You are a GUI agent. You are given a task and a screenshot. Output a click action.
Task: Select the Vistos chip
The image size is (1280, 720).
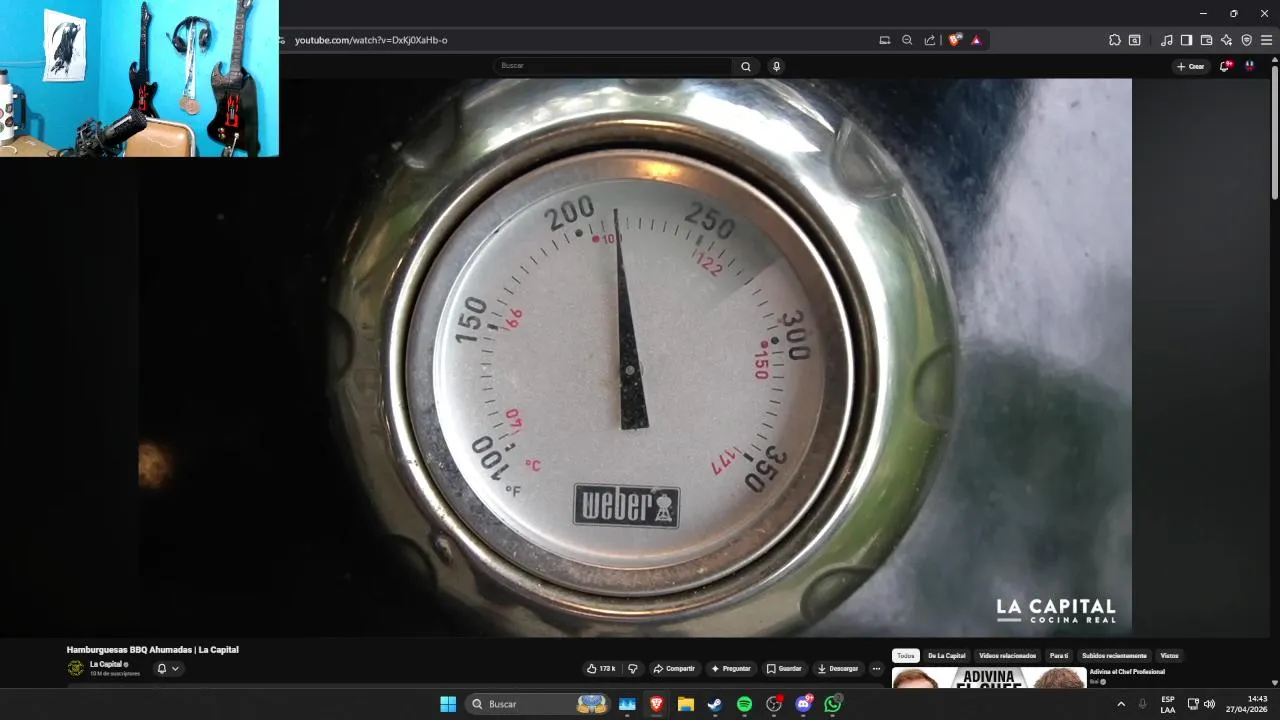tap(1169, 656)
